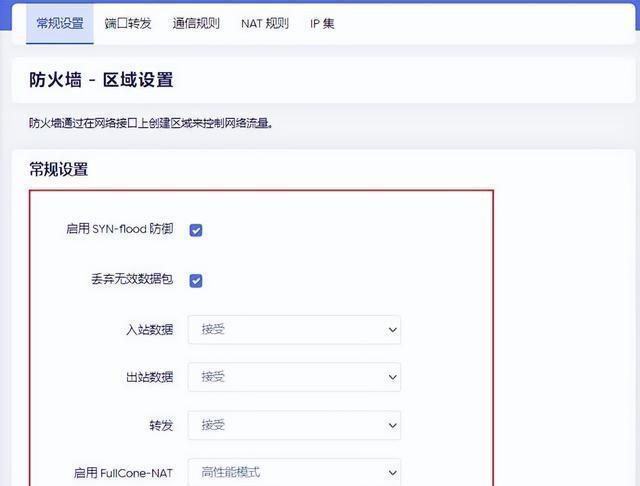Disable the 启用 SYN-flood 防御 checkbox
The image size is (640, 486).
tap(196, 230)
